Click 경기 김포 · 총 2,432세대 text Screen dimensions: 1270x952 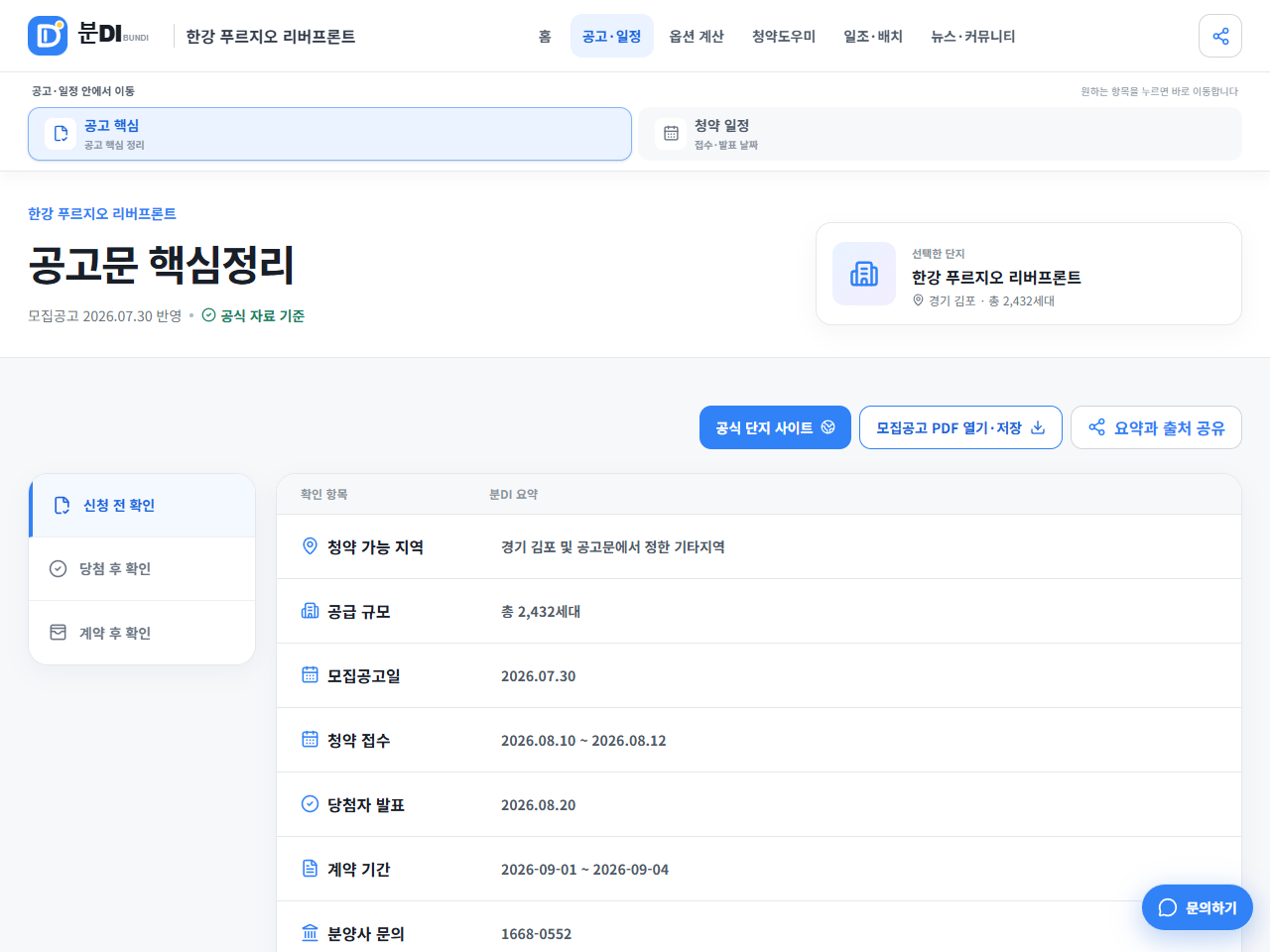(991, 300)
